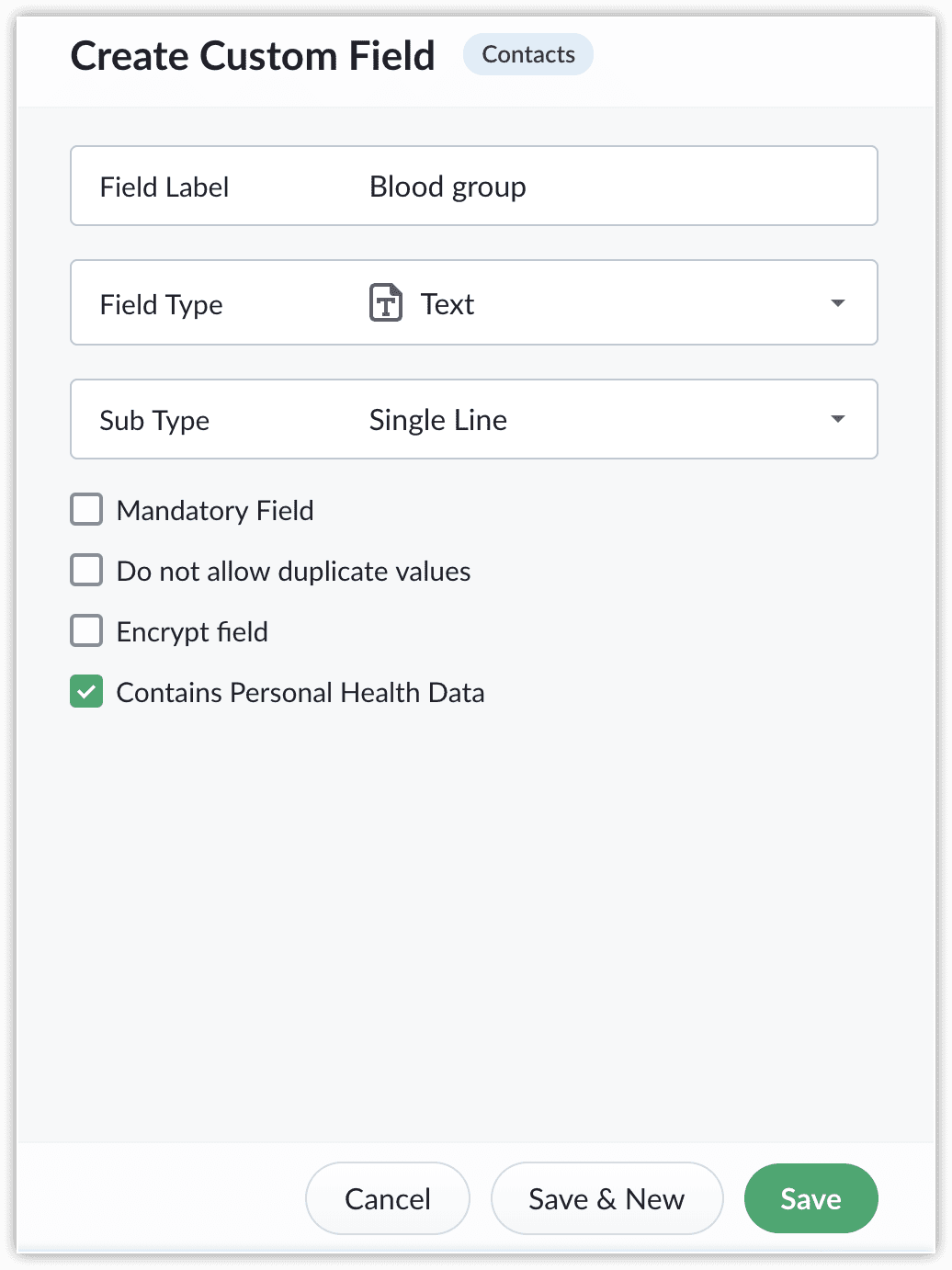The width and height of the screenshot is (952, 1270).
Task: Tick the Encrypt field checkbox
Action: pos(86,631)
